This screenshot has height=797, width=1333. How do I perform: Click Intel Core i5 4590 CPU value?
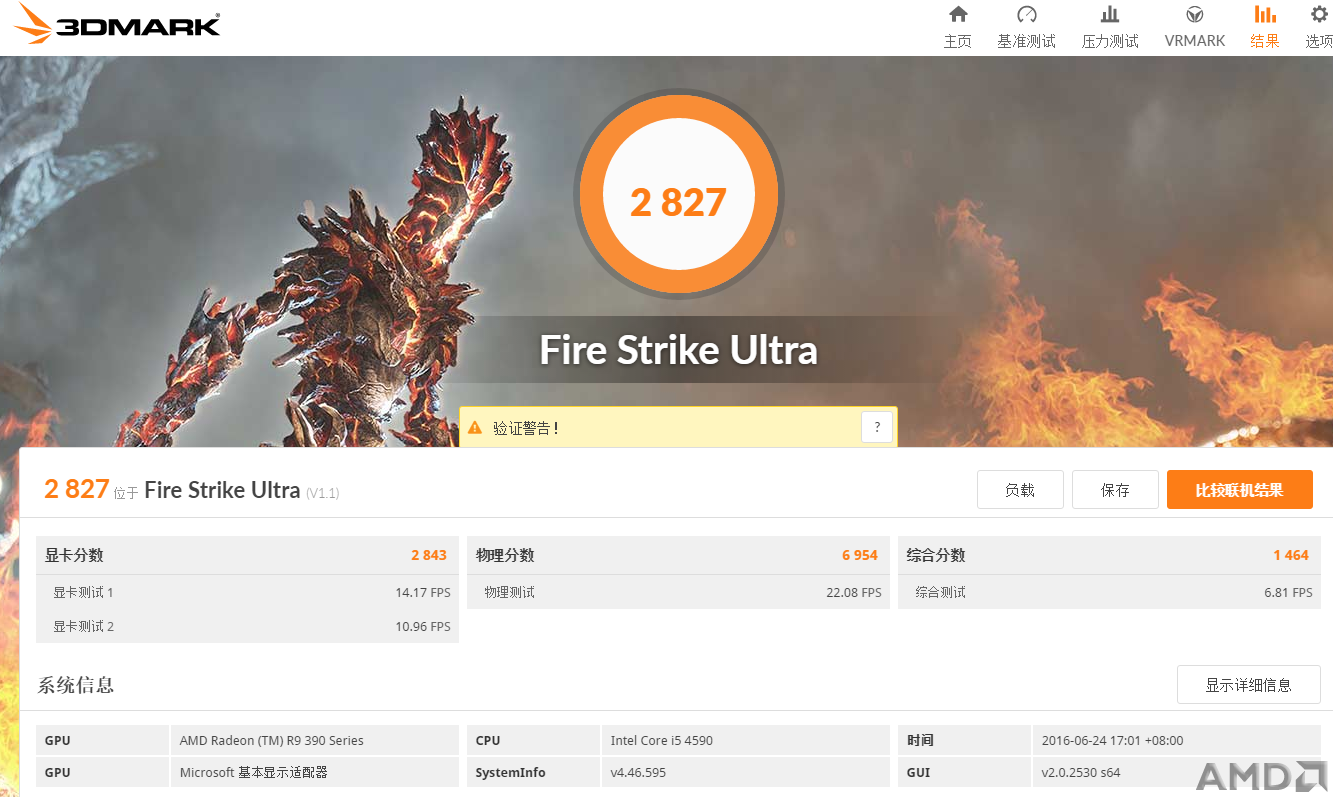click(x=662, y=741)
